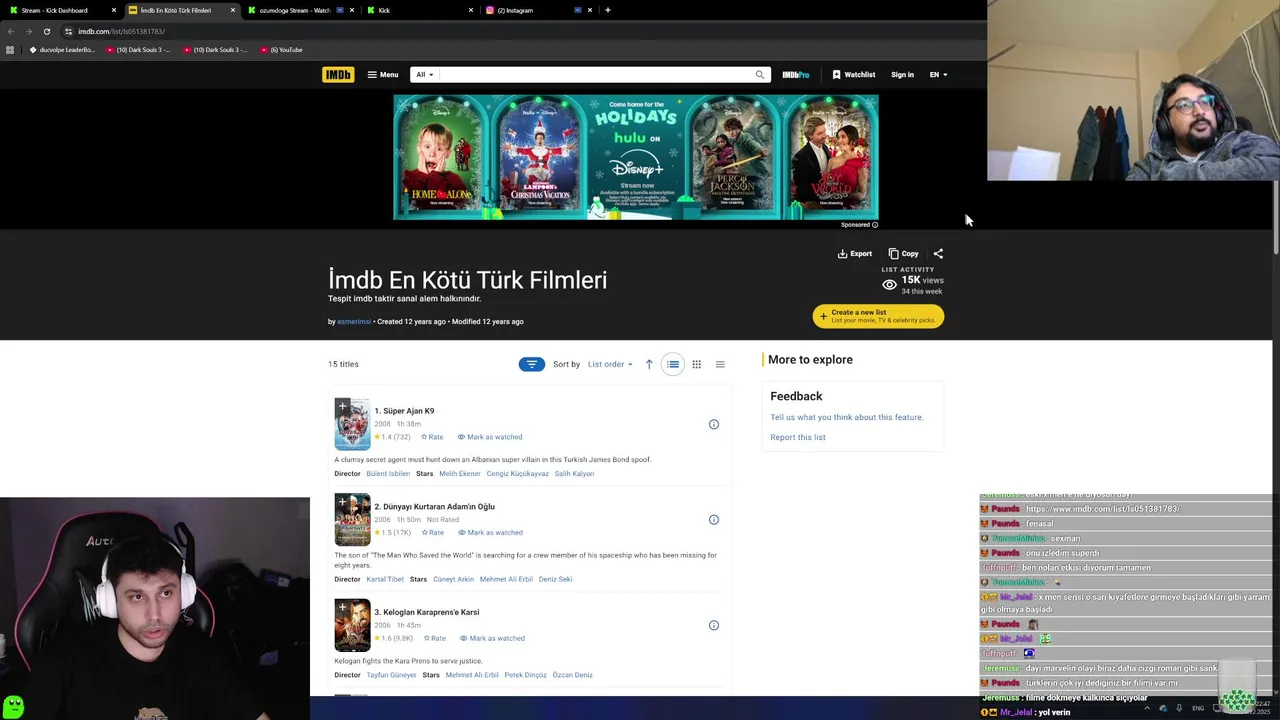This screenshot has width=1280, height=720.
Task: Expand the All search category dropdown
Action: click(424, 74)
